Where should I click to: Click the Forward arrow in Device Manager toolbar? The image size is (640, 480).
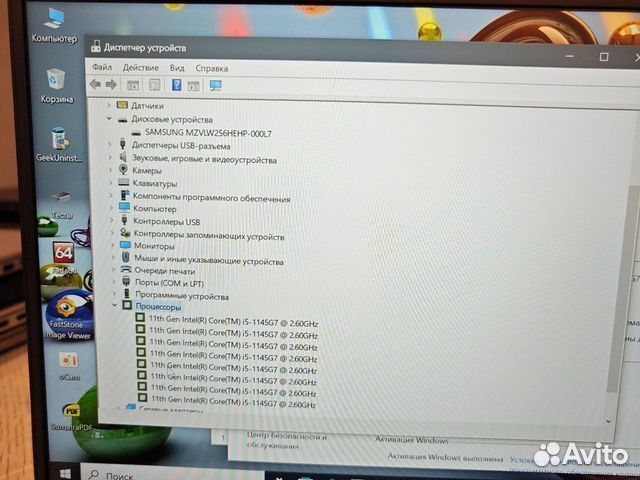[x=111, y=84]
